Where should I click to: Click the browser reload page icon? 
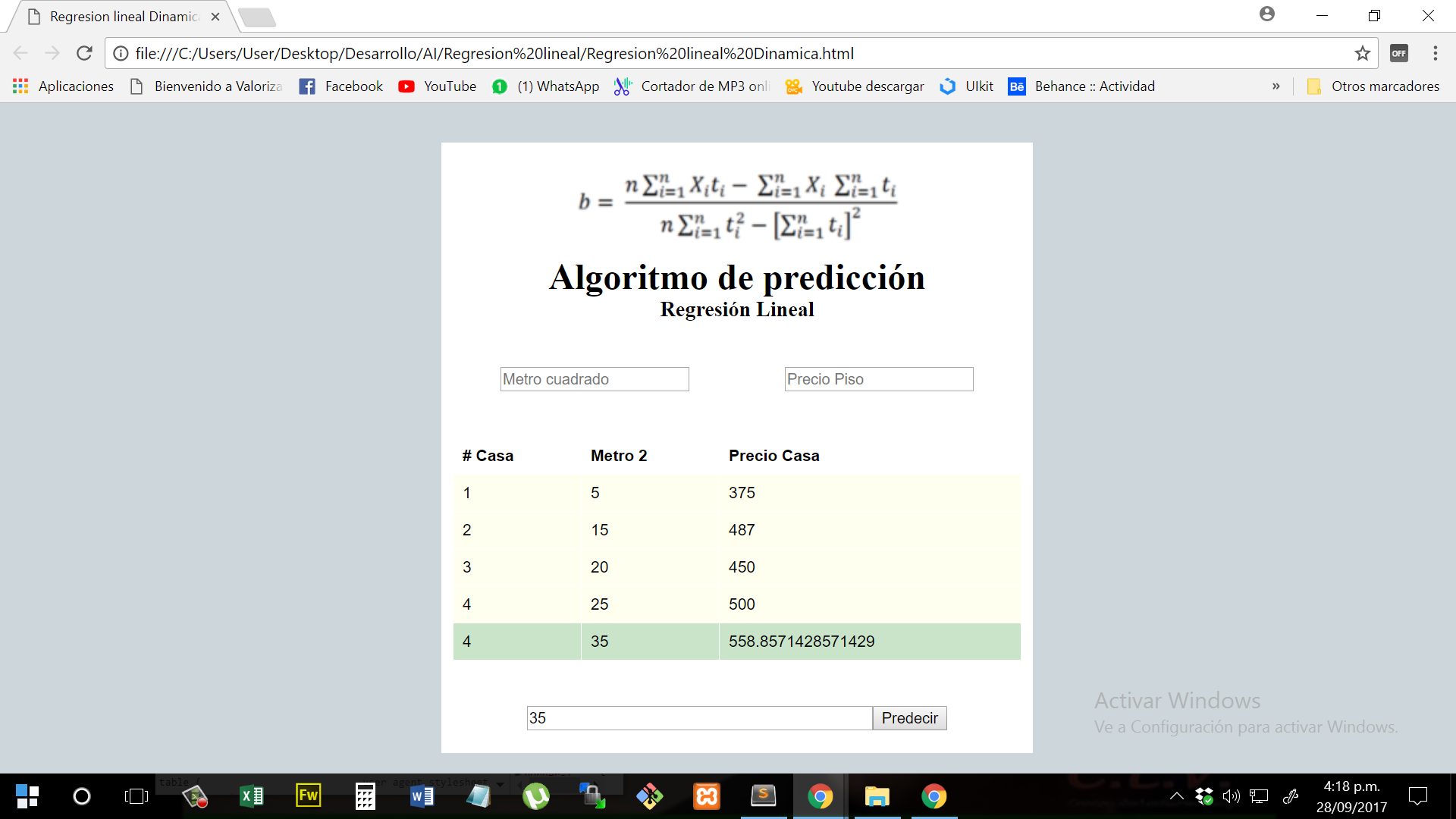pyautogui.click(x=84, y=53)
